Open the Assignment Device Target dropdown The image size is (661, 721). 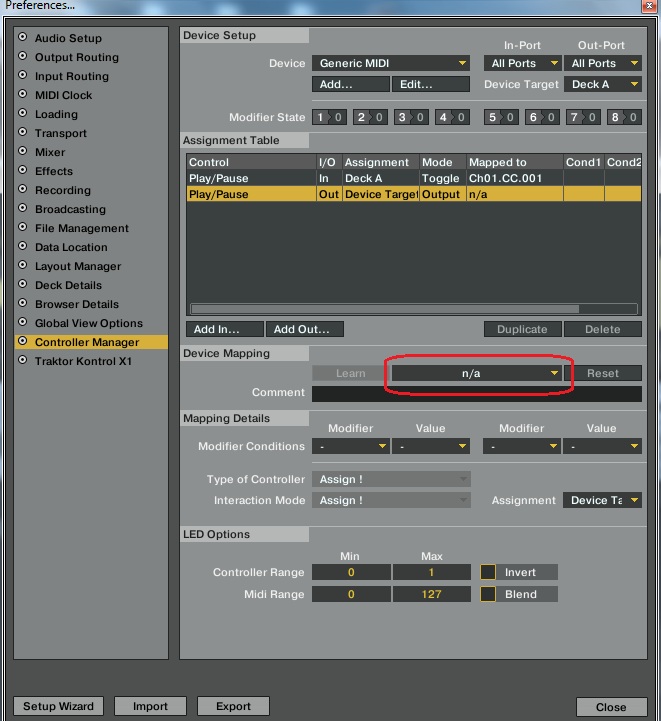click(602, 500)
